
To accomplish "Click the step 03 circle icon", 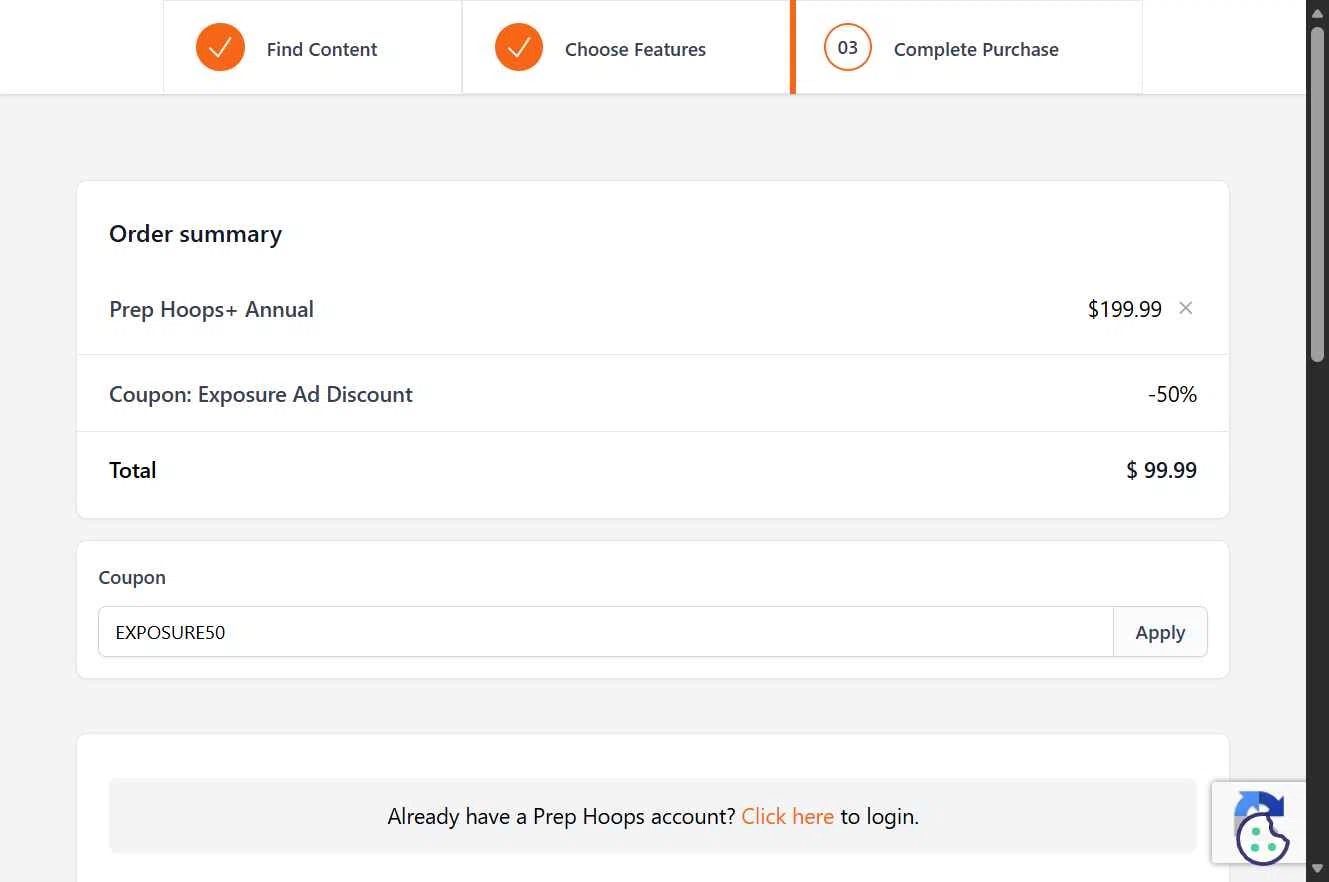I will [x=848, y=47].
